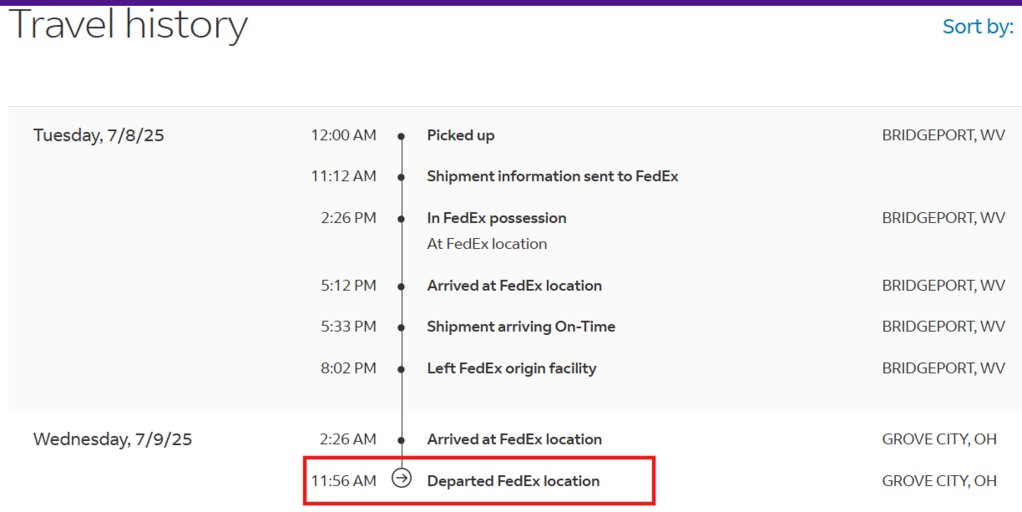Select the Tuesday, 7/8/25 date label
Screen dimensions: 1022x512
pos(98,135)
